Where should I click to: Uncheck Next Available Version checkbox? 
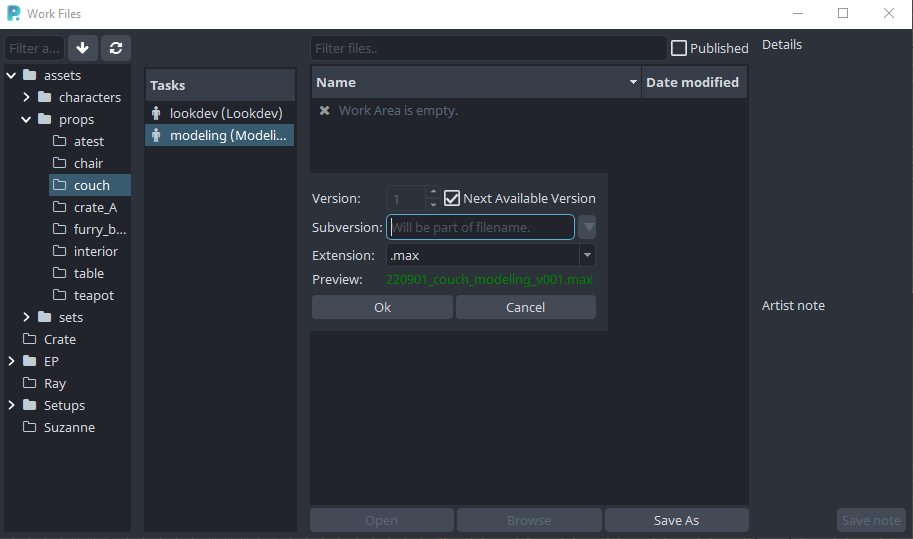(x=452, y=198)
